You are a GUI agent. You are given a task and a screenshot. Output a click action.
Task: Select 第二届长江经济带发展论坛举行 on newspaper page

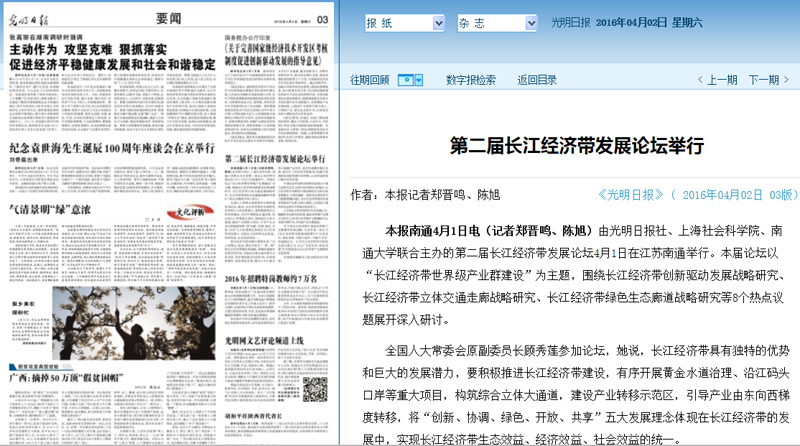pos(275,159)
